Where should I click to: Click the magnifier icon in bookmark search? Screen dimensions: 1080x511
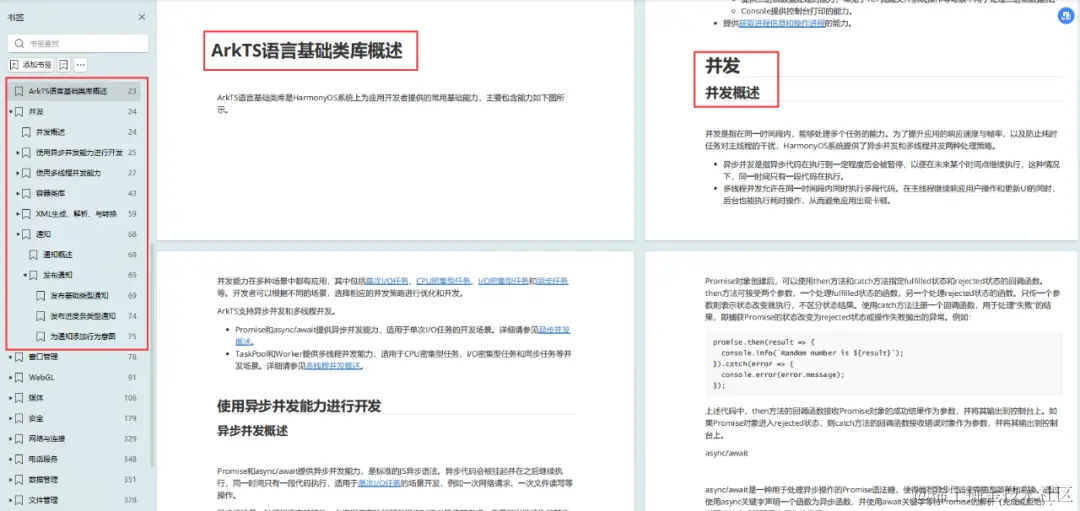pos(20,43)
